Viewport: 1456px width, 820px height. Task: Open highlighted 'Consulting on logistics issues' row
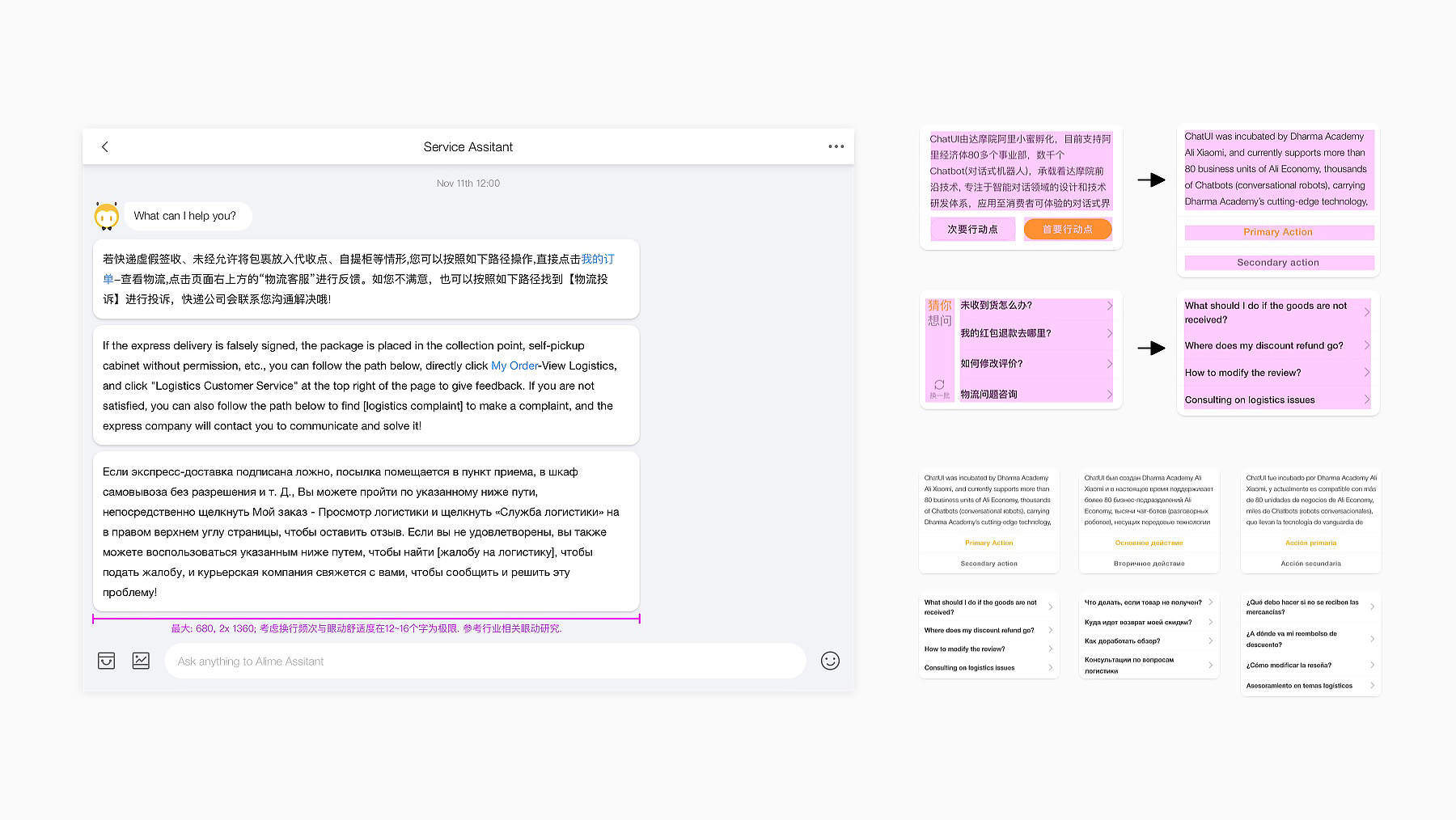click(x=1278, y=399)
